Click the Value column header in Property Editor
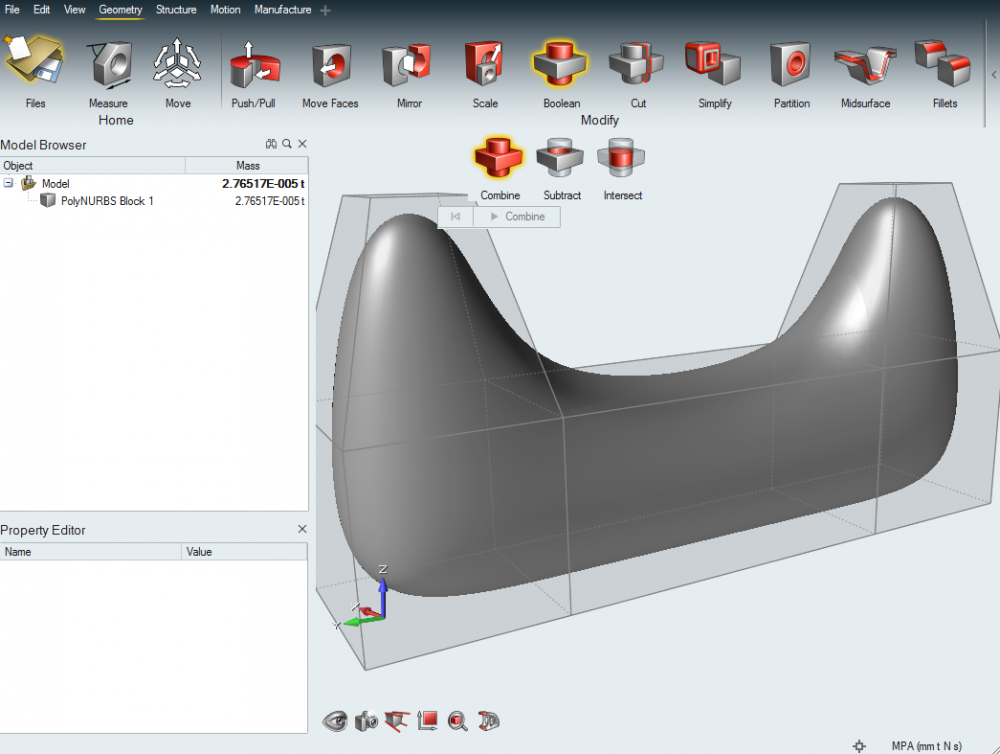The width and height of the screenshot is (1000, 754). pos(244,552)
